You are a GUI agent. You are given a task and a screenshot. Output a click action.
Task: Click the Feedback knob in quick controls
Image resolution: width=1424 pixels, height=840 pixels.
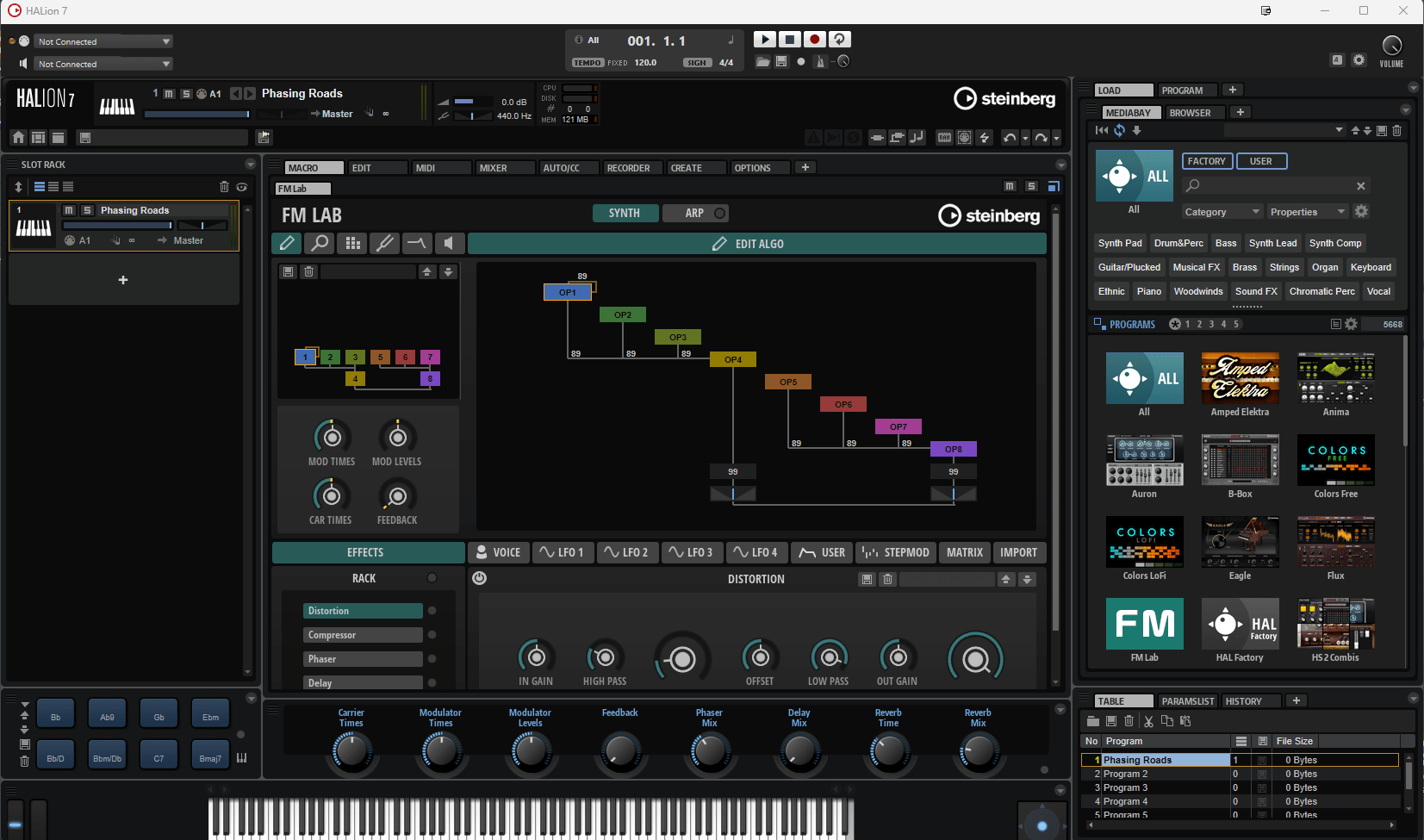tap(619, 752)
